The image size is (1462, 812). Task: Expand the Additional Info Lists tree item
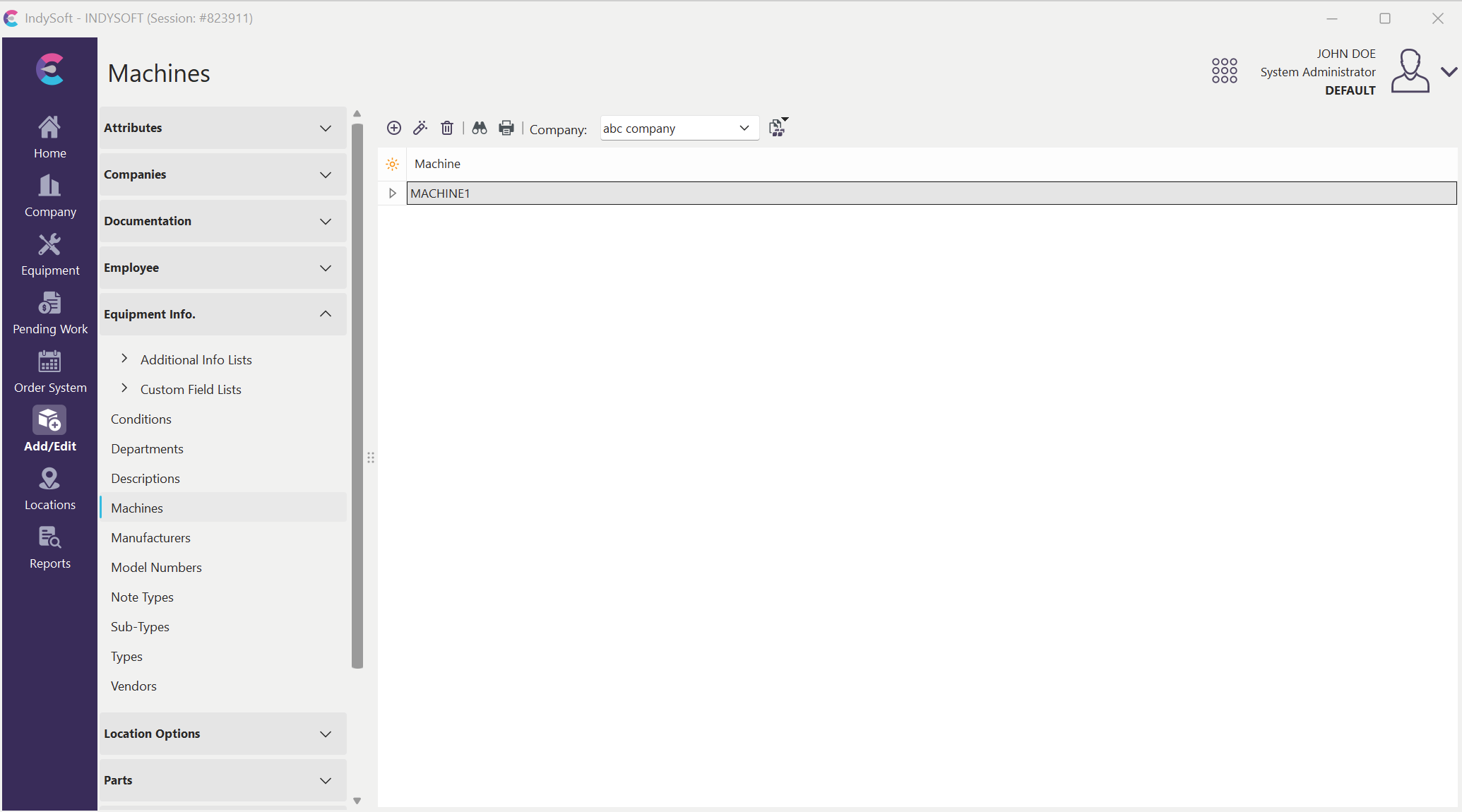124,359
